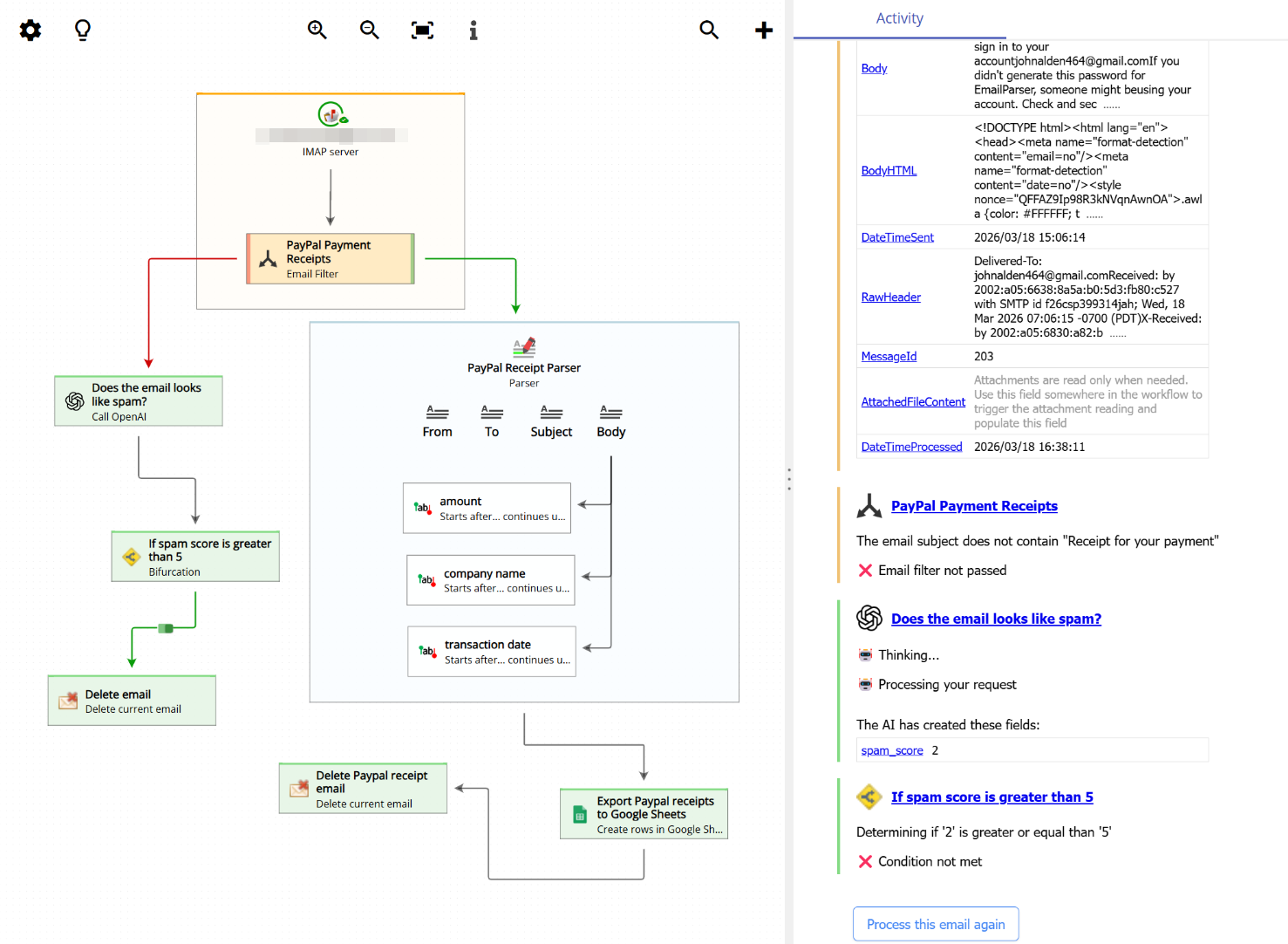The width and height of the screenshot is (1288, 944).
Task: Follow the RawHeader link
Action: (890, 297)
